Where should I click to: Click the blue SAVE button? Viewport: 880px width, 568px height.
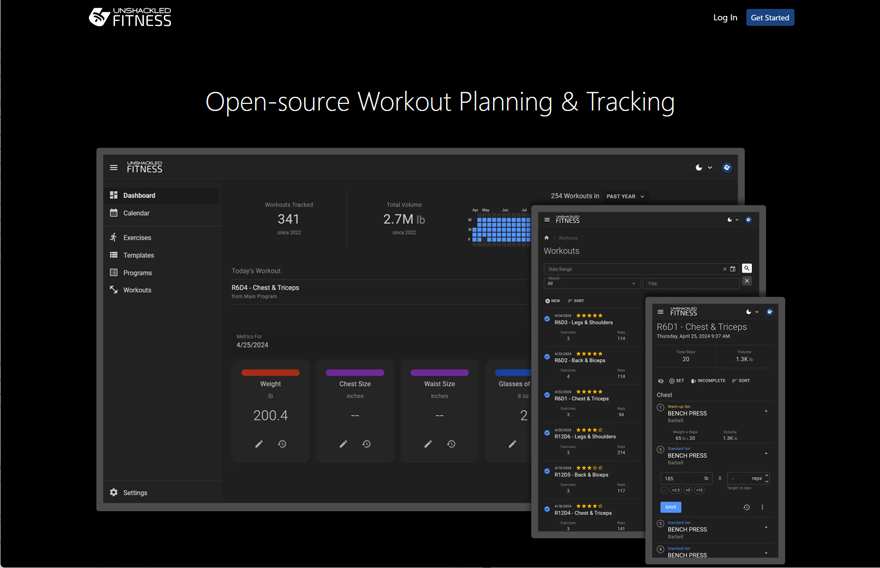[671, 507]
